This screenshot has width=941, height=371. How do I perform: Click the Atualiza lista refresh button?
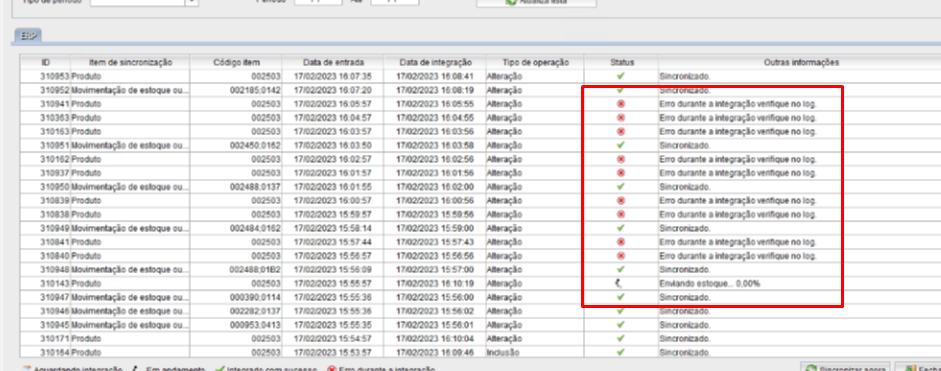[x=537, y=2]
